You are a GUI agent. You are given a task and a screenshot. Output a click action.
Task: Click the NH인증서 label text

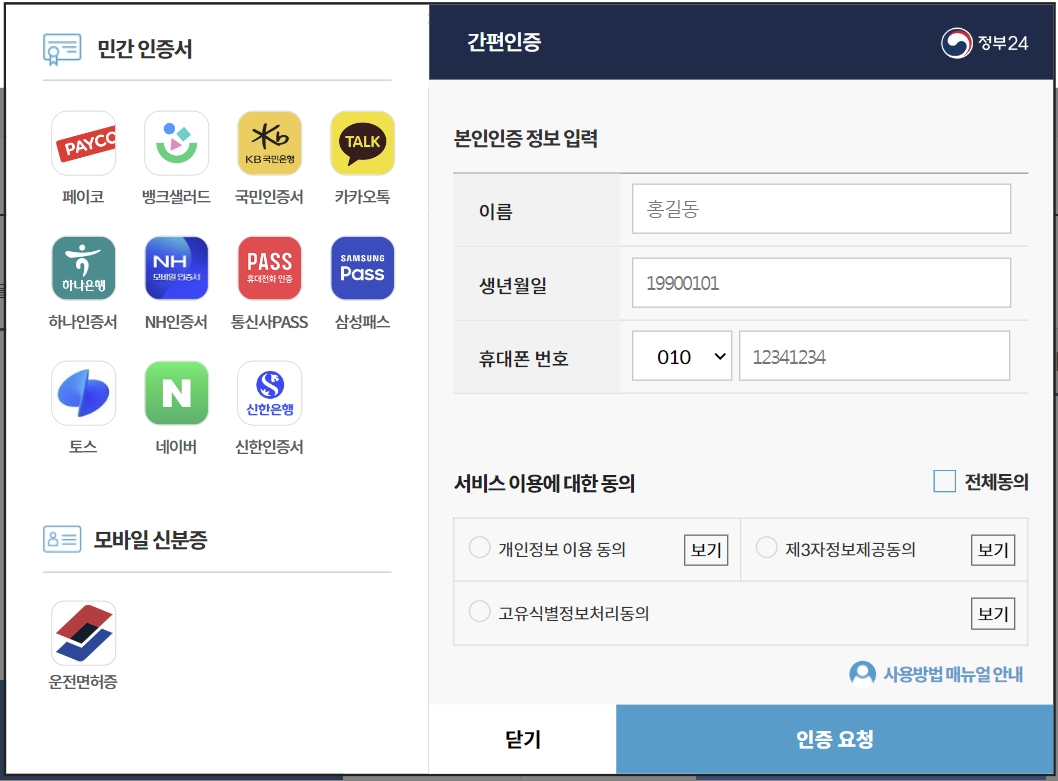pyautogui.click(x=176, y=322)
